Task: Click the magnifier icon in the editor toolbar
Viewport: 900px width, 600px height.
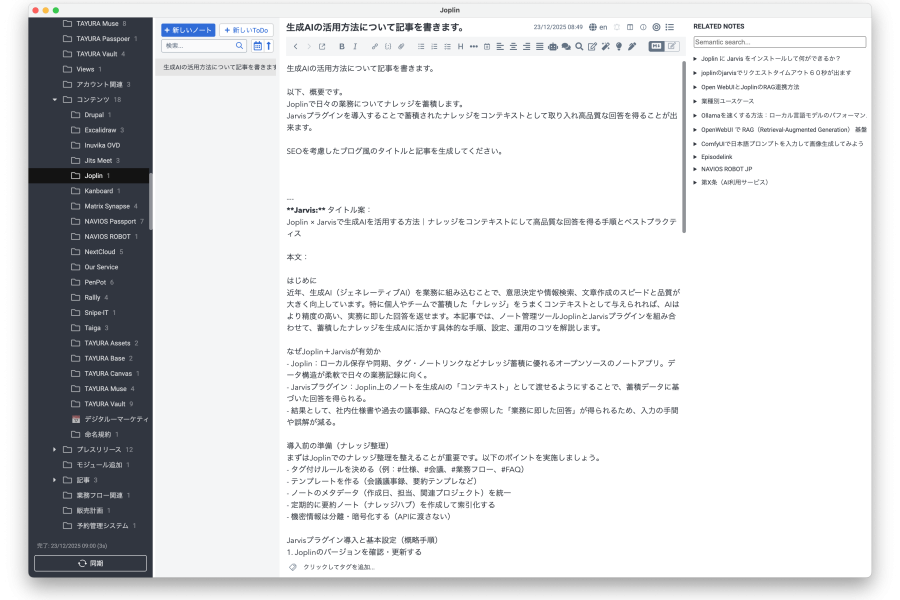Action: 579,46
